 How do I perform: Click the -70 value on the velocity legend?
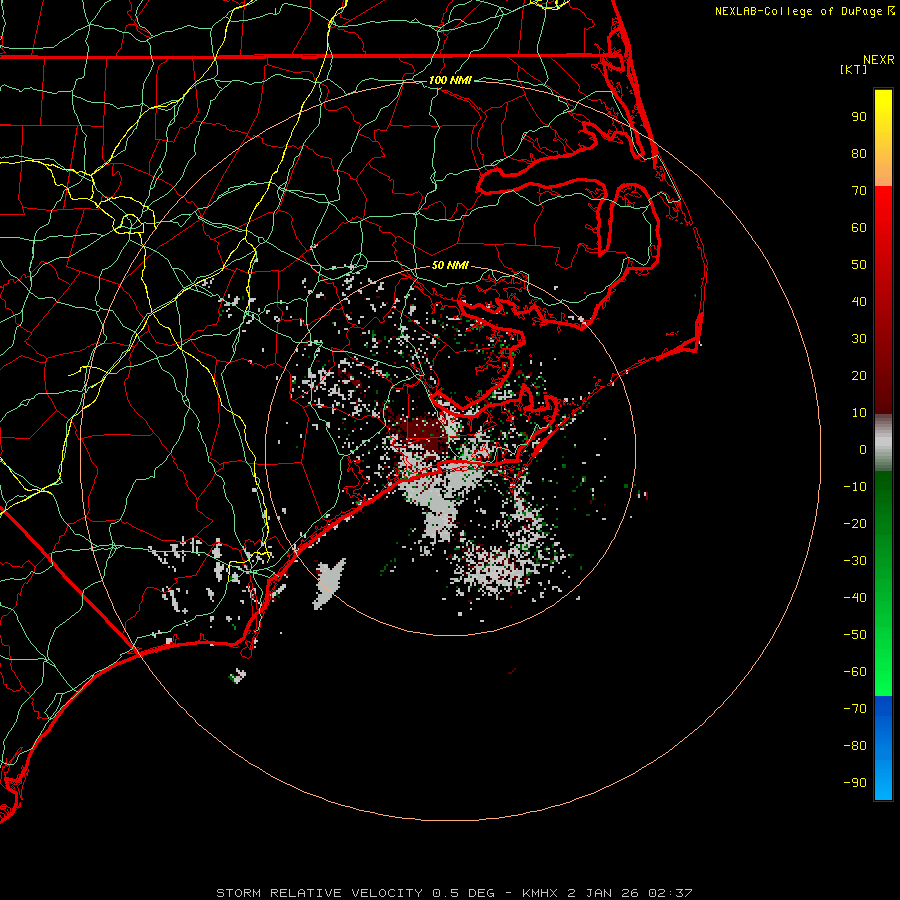[855, 709]
